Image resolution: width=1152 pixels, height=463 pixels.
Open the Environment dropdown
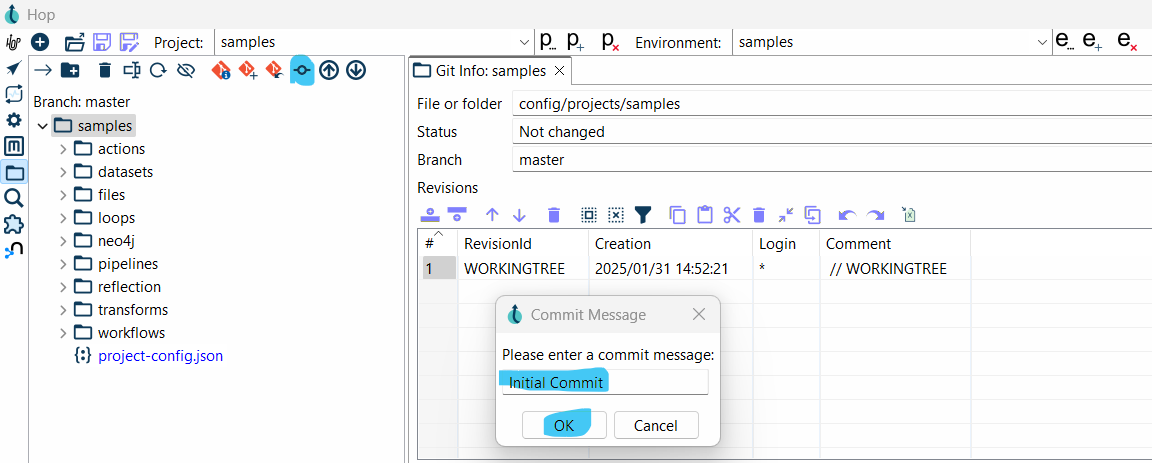[x=1042, y=42]
